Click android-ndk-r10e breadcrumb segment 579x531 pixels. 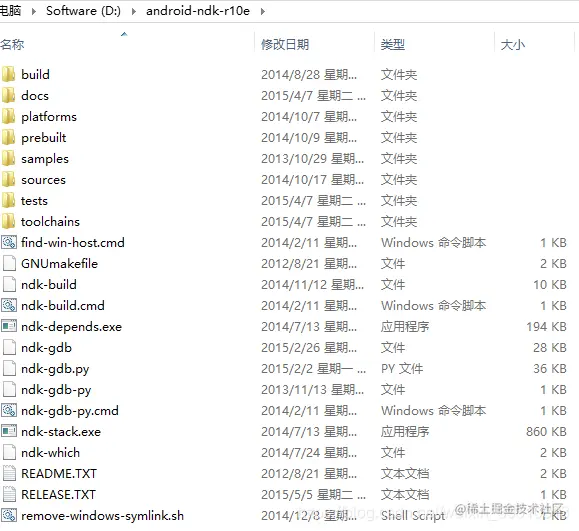coord(198,11)
